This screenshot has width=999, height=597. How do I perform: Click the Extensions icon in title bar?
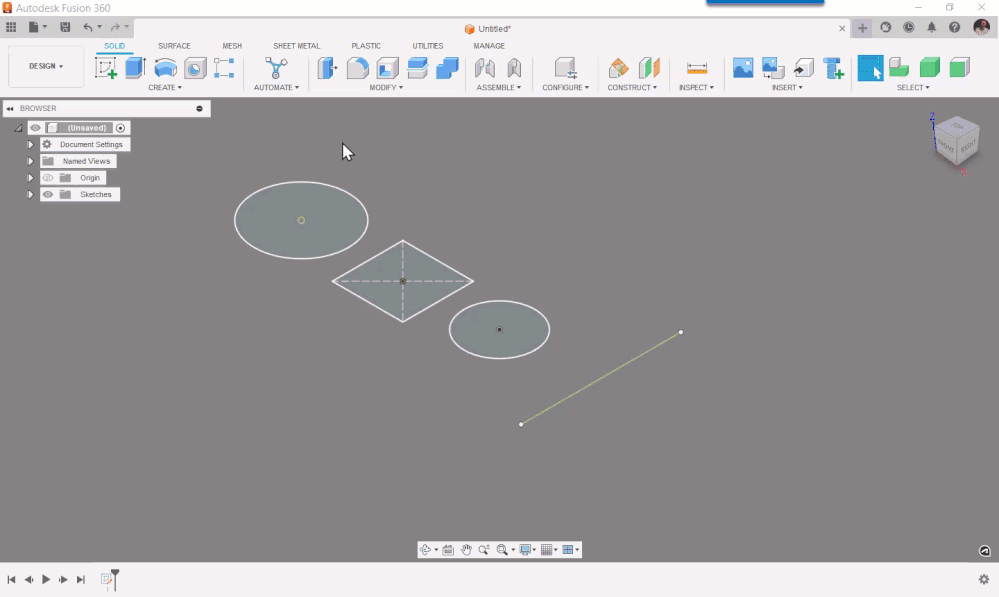click(886, 27)
